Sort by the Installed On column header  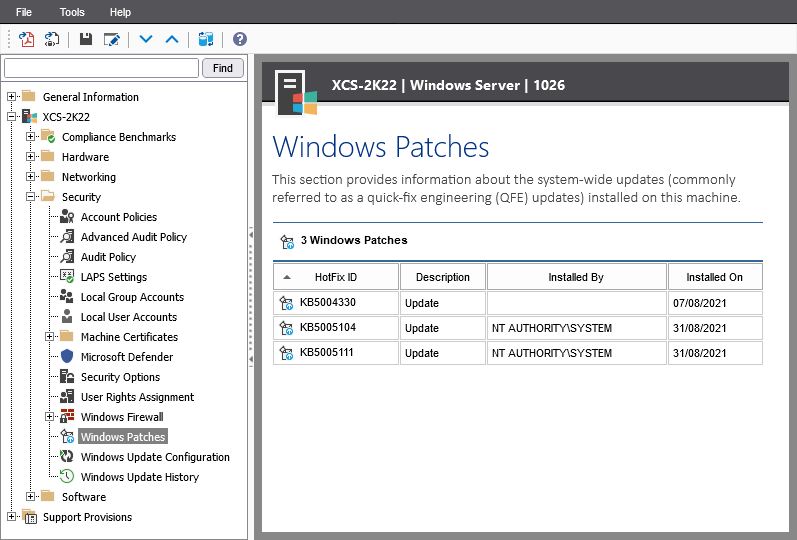[715, 277]
